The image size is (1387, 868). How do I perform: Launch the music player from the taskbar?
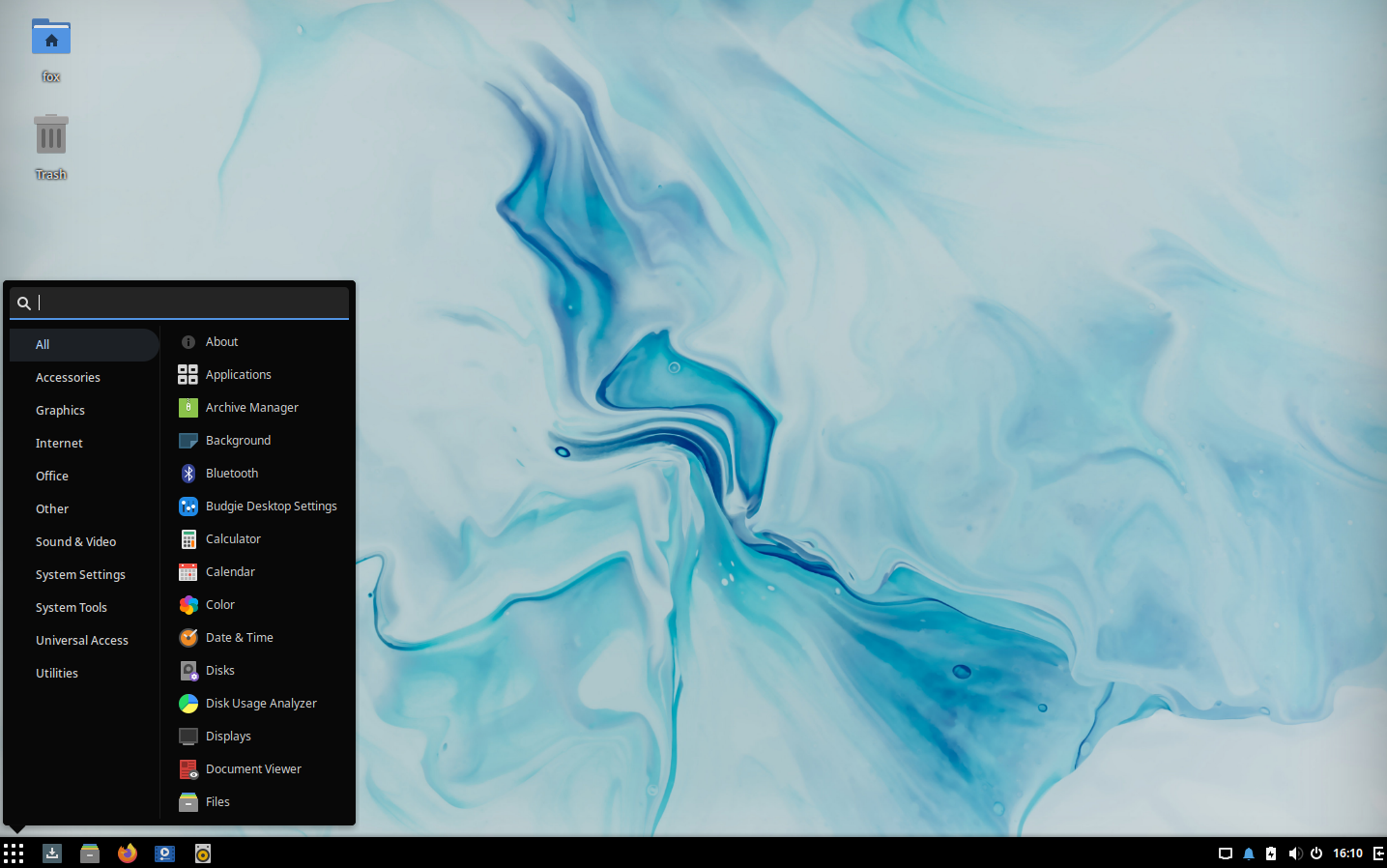tap(202, 854)
